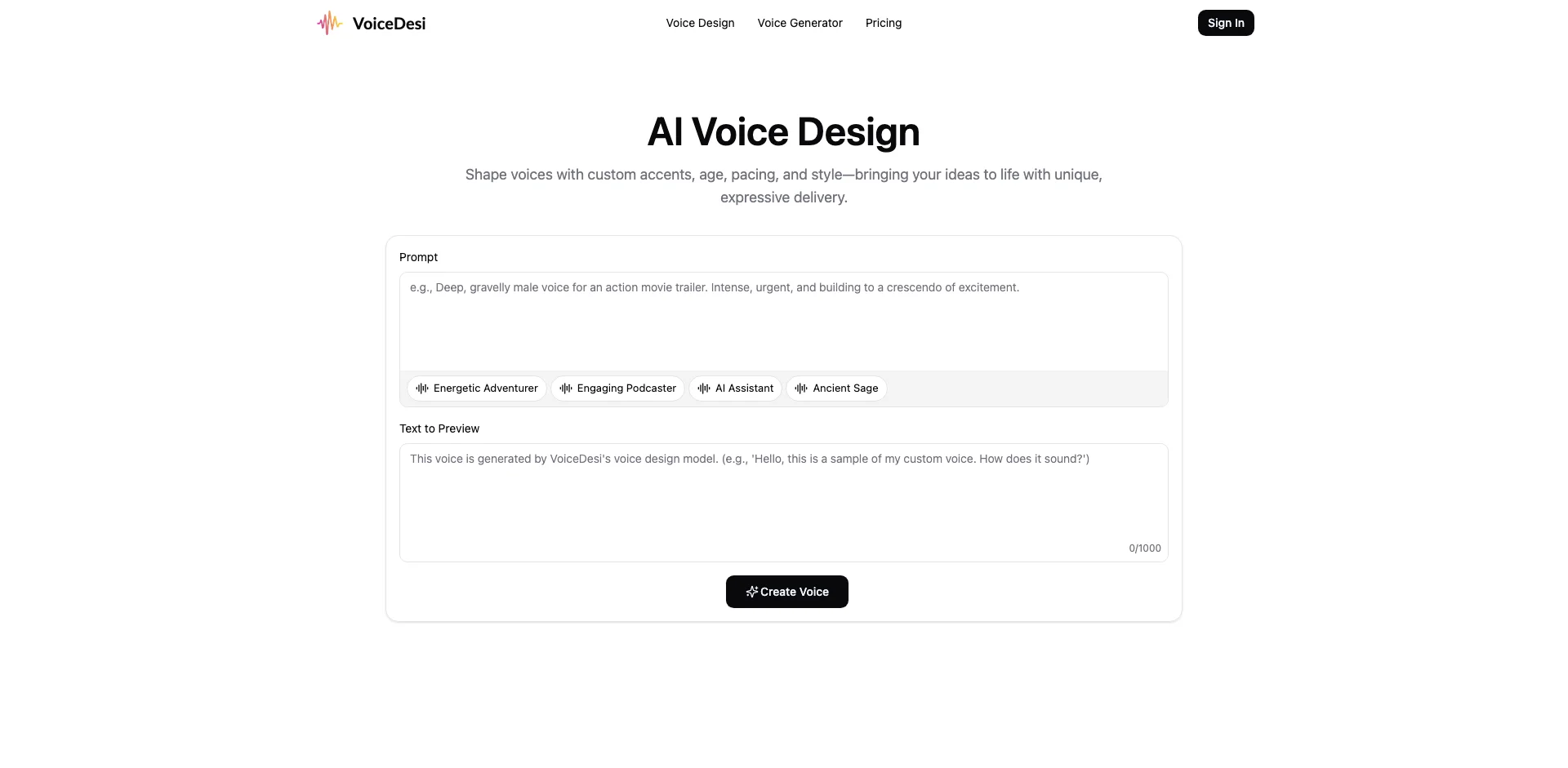Click the 0/1000 character counter
Image resolution: width=1568 pixels, height=768 pixels.
1143,548
